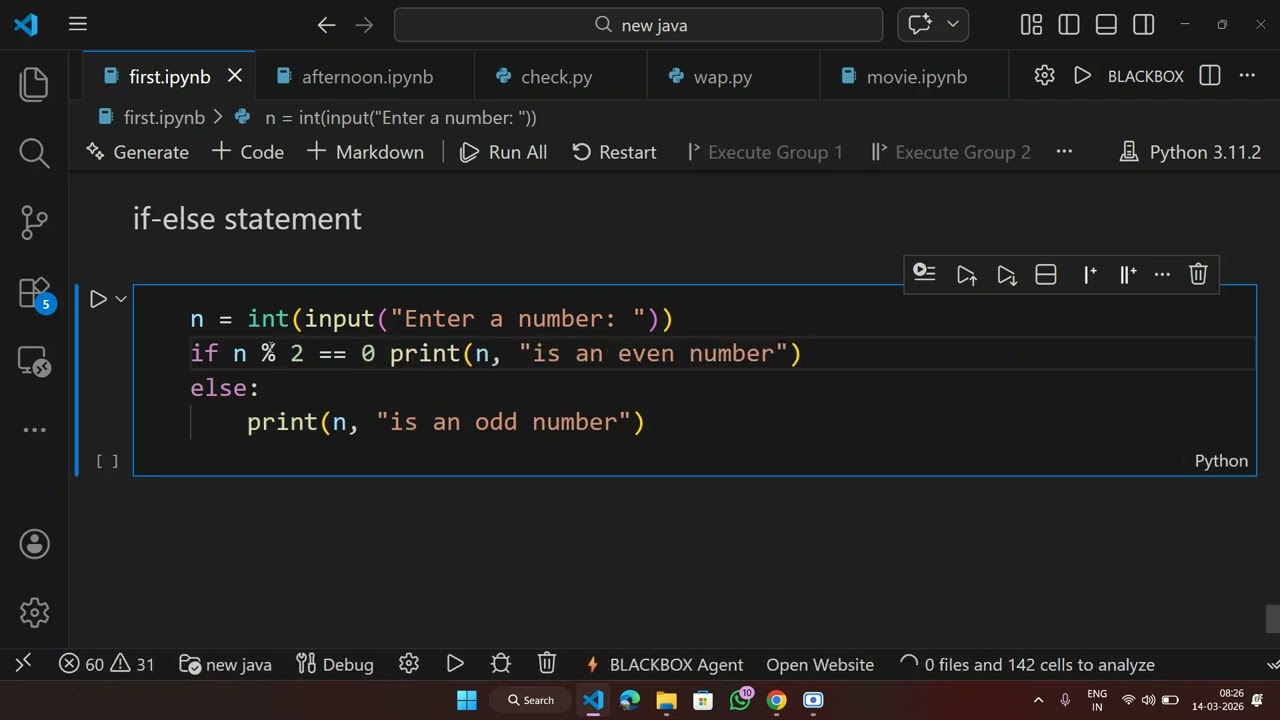Change the cell language Python label
This screenshot has width=1280, height=720.
(1221, 461)
